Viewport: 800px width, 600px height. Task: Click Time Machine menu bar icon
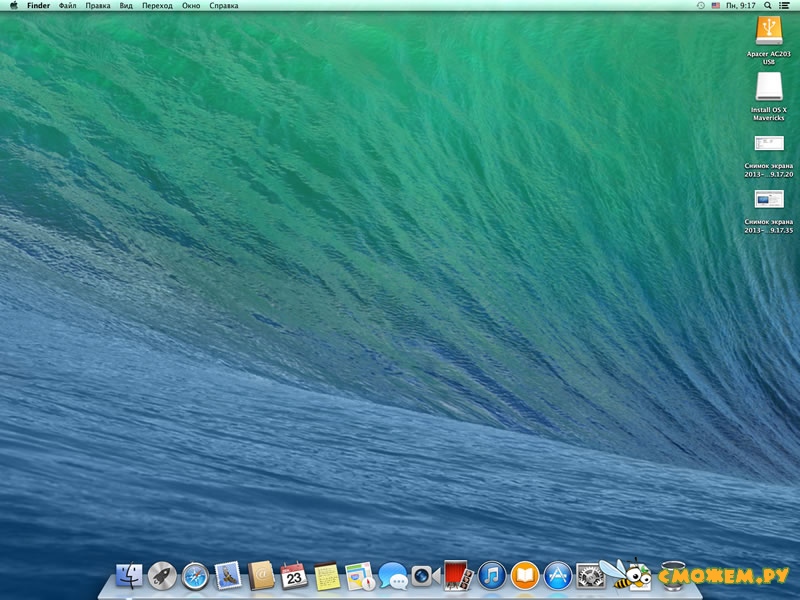coord(701,6)
